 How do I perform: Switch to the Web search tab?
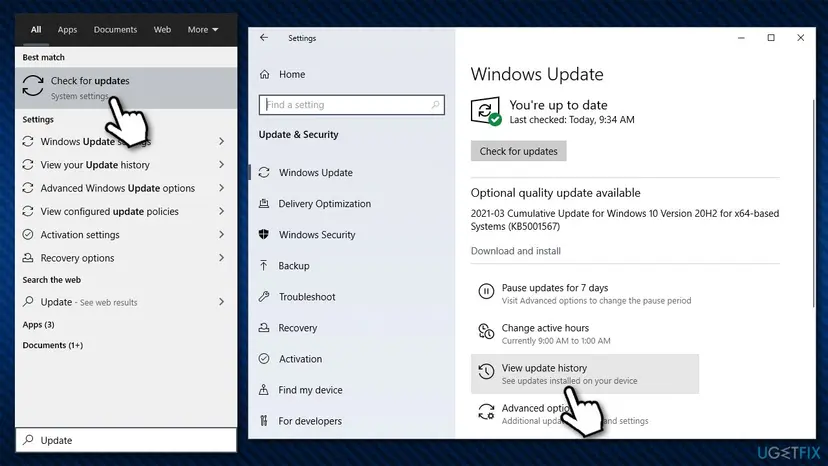coord(162,30)
